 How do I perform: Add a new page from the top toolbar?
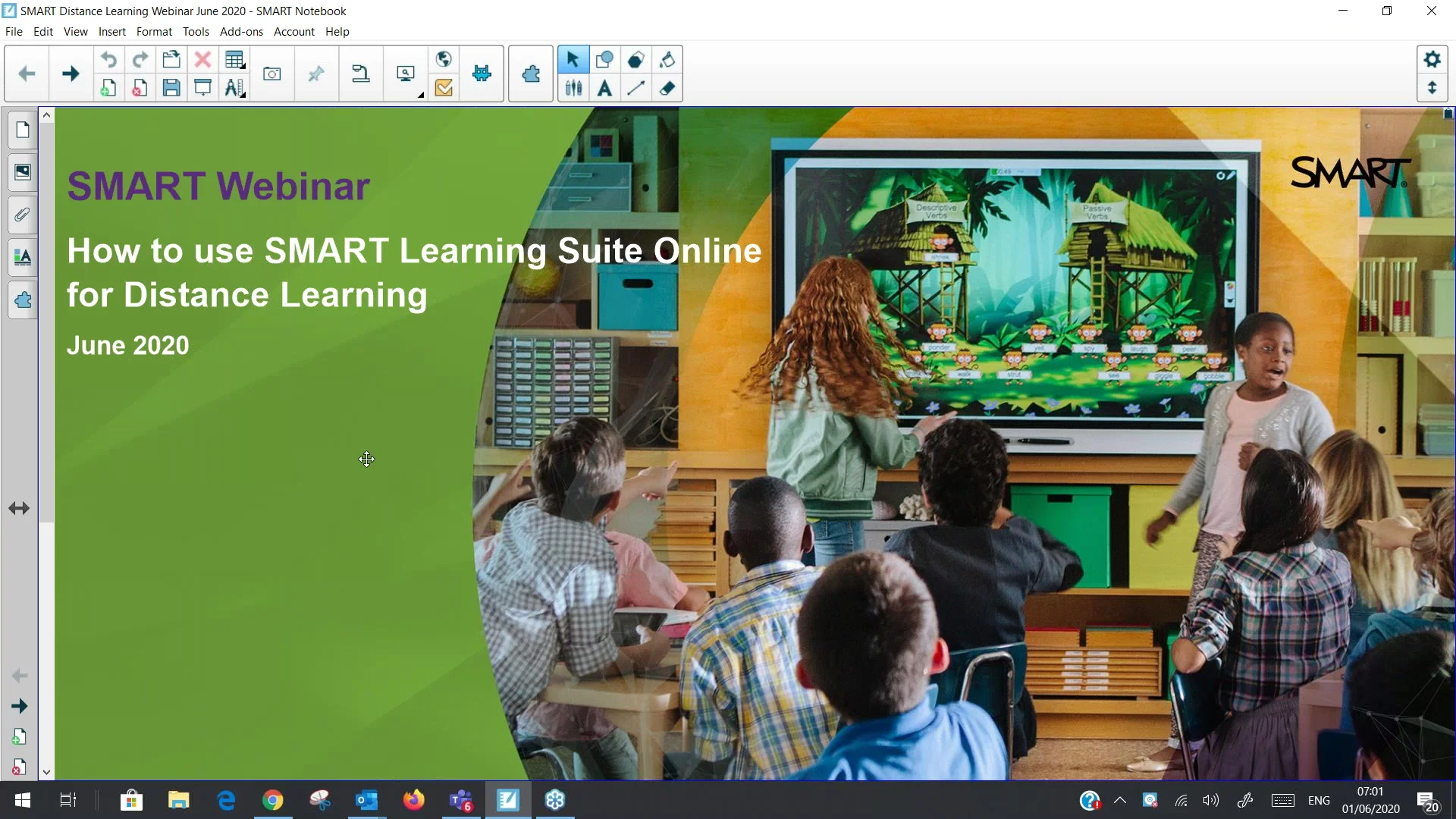(108, 88)
